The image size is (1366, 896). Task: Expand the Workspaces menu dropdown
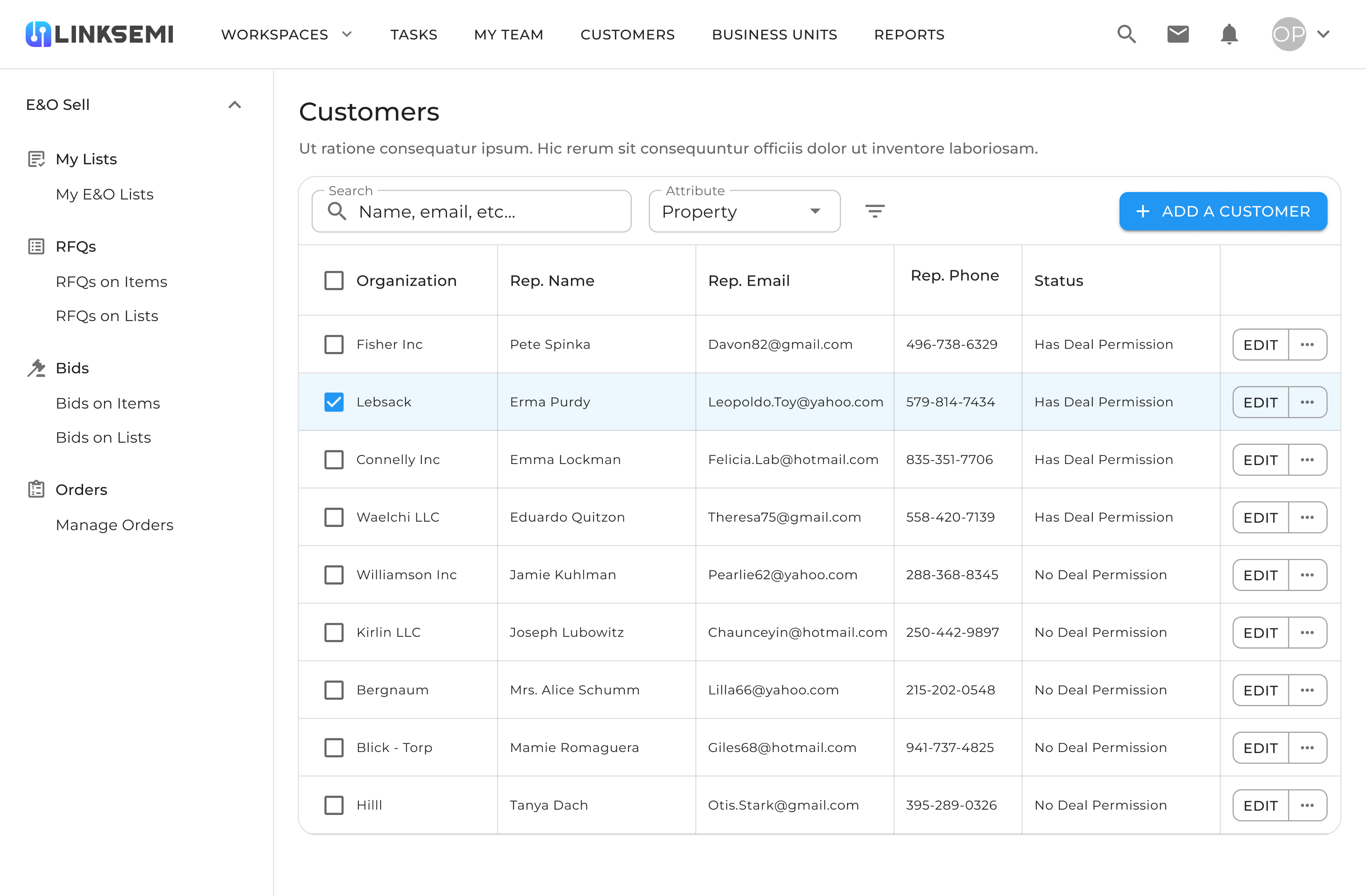coord(286,34)
